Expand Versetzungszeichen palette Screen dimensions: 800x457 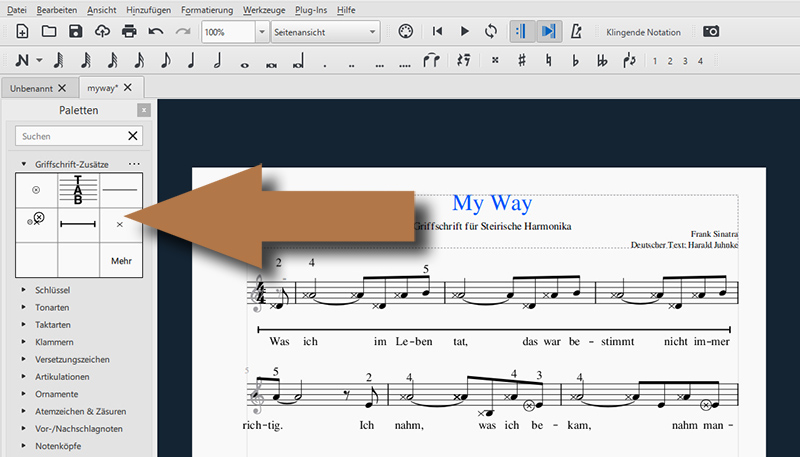(23, 359)
